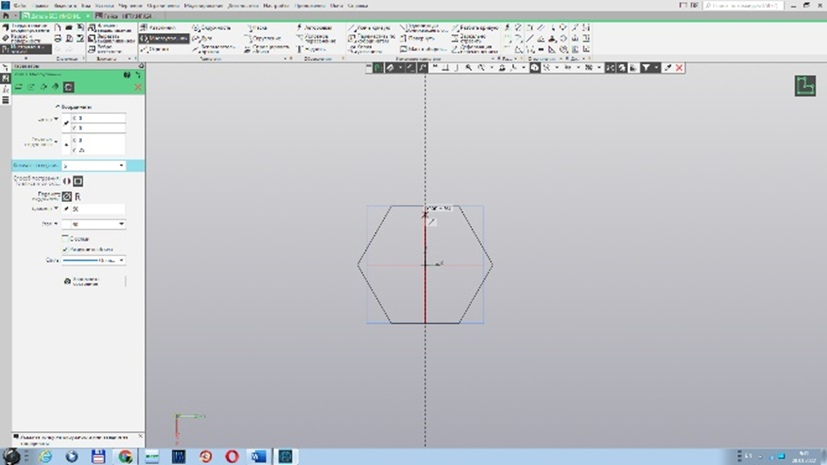Click the orange X to cancel polygon command
Viewport: 827px width, 465px height.
138,87
